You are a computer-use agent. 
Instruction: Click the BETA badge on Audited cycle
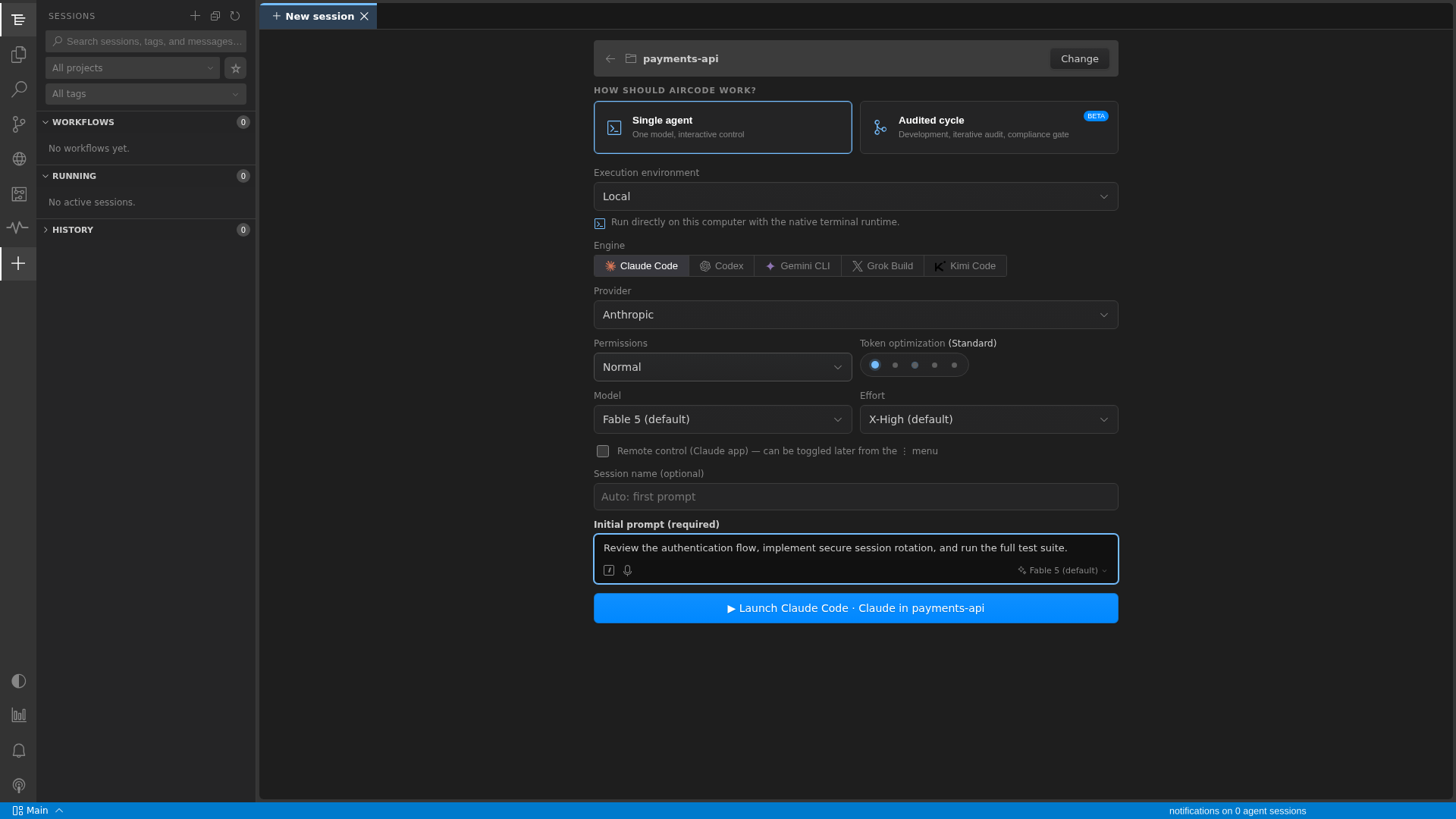click(x=1096, y=116)
